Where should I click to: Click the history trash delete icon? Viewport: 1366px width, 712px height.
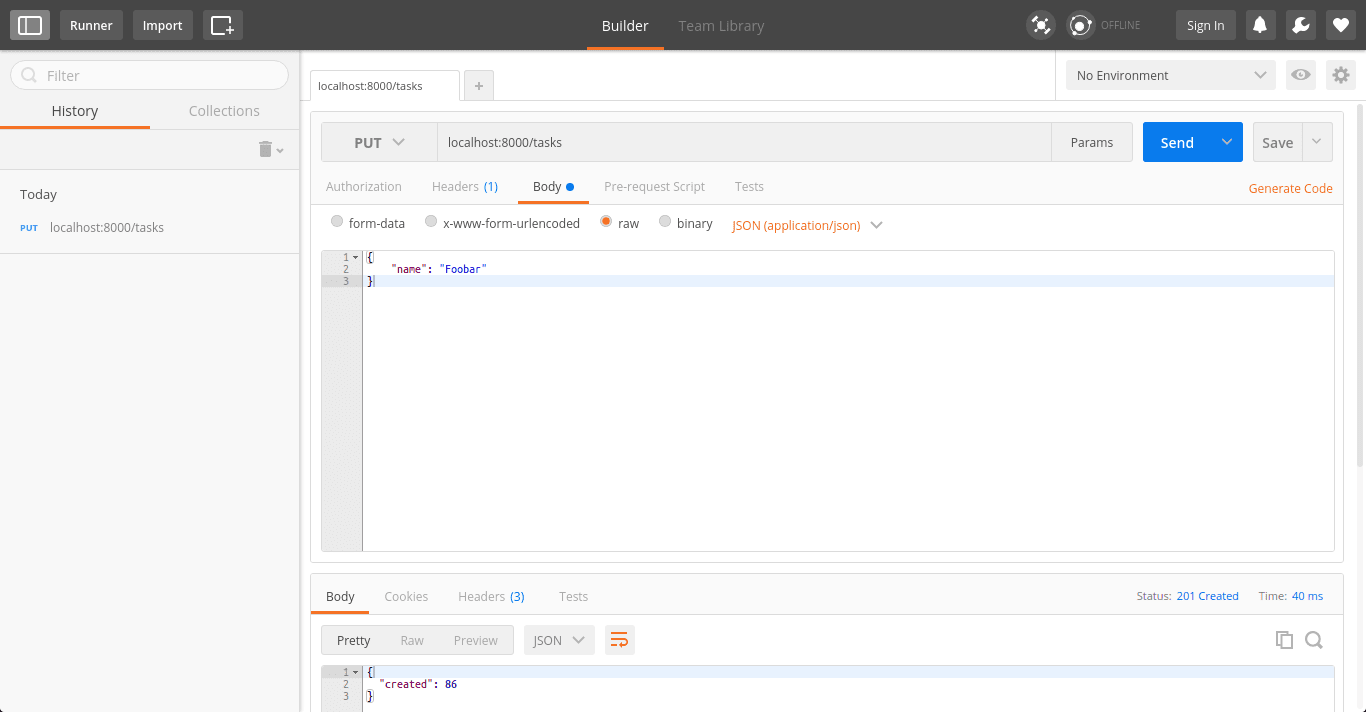point(271,149)
